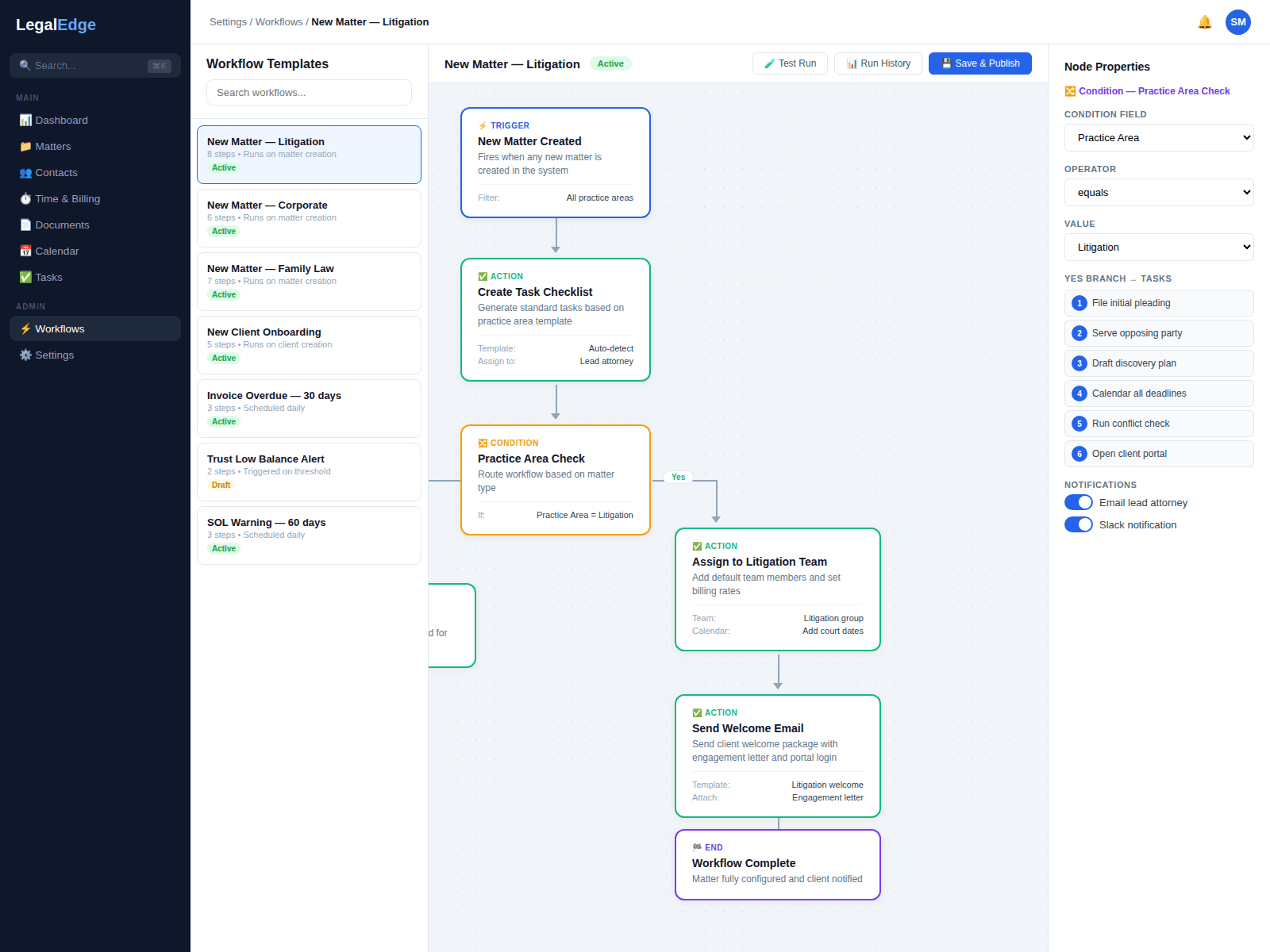Screen dimensions: 1270x952
Task: Click the Dashboard chart icon in sidebar
Action: pos(25,121)
